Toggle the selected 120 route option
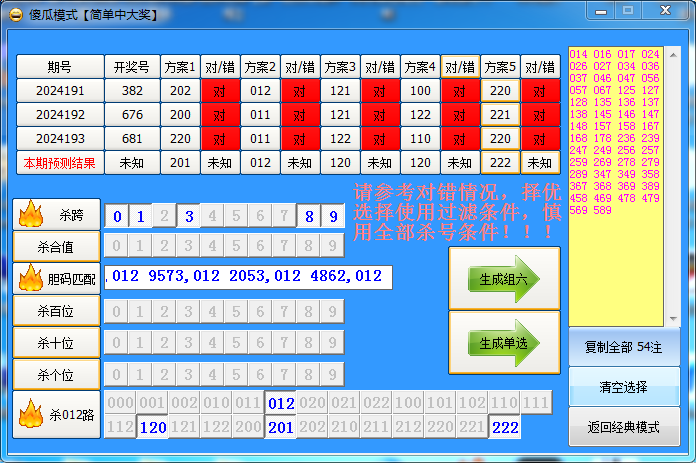Screen dimensions: 696x463 (153, 427)
